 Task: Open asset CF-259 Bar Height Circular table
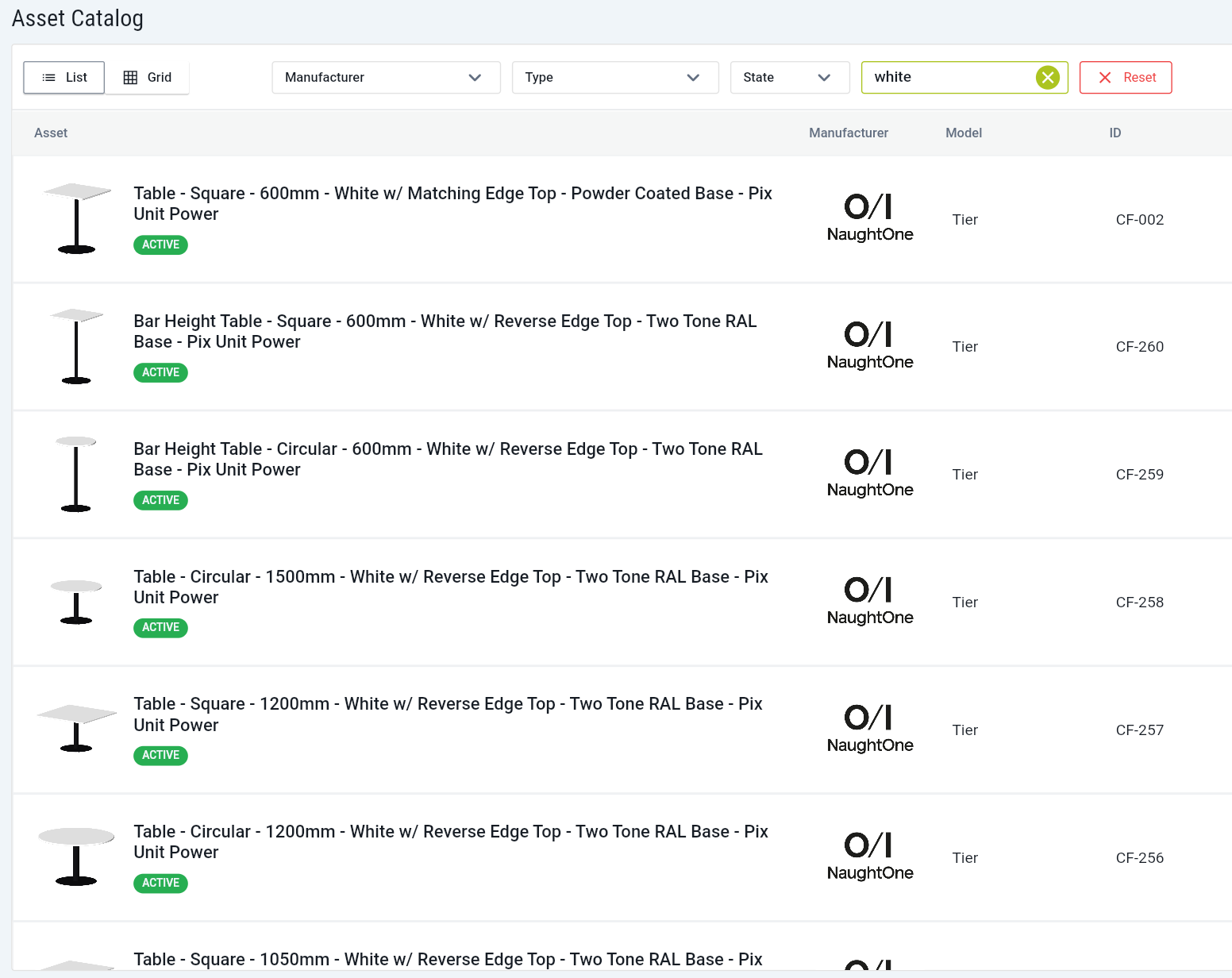tap(448, 459)
